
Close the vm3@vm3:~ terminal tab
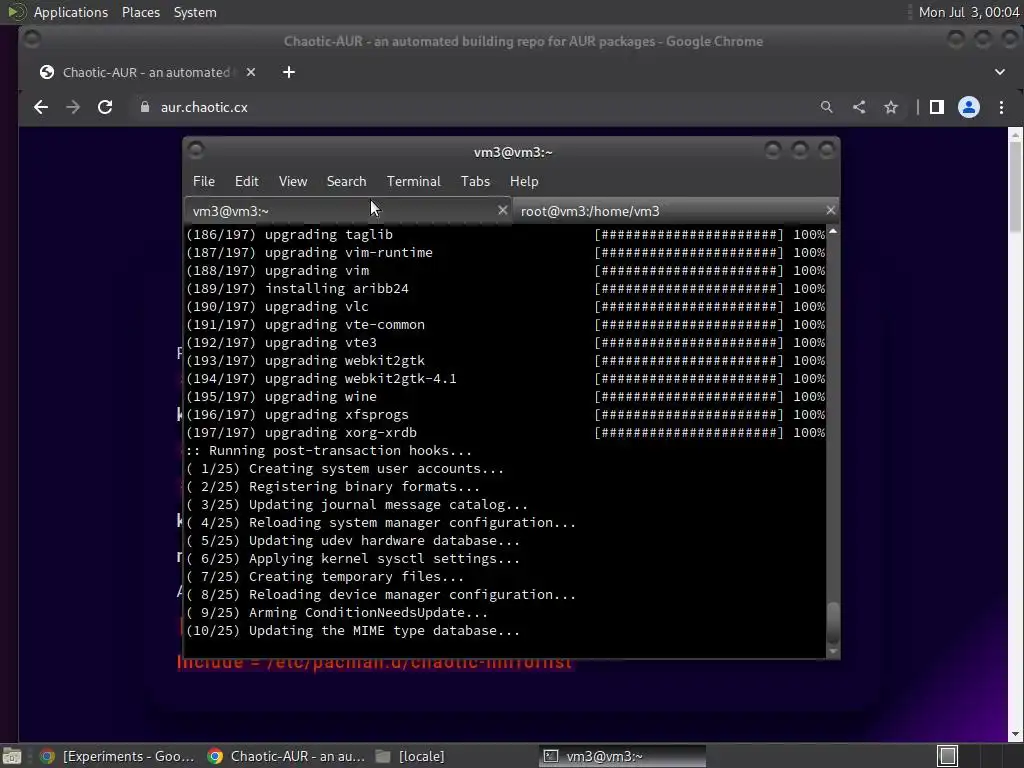[x=502, y=210]
